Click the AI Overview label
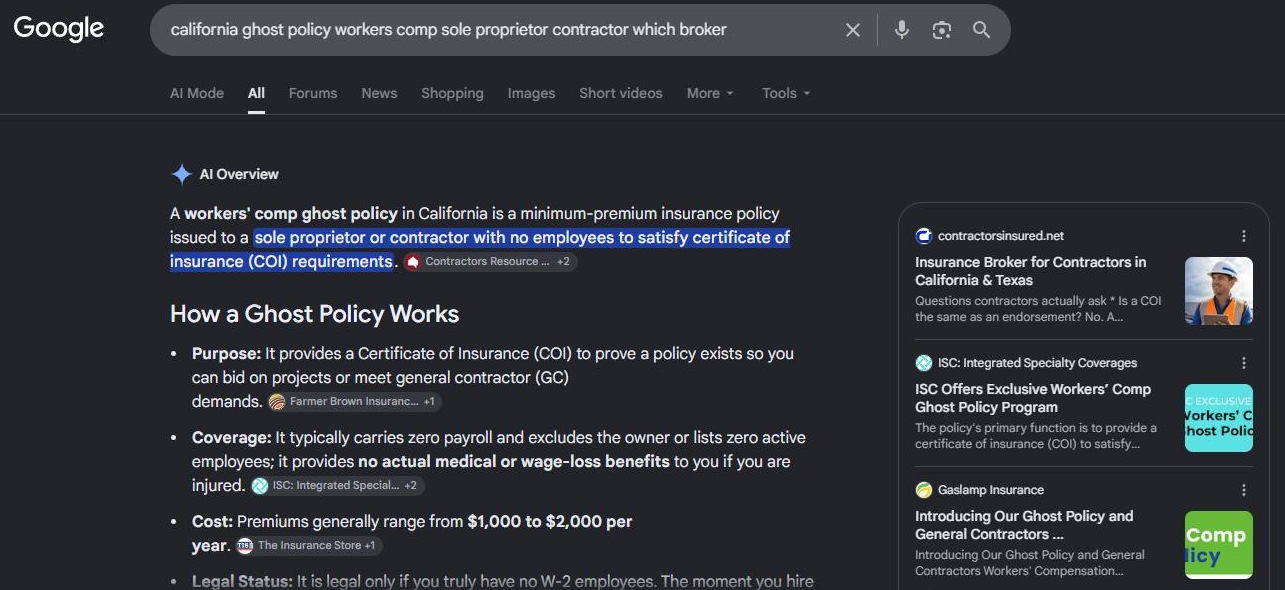The height and width of the screenshot is (590, 1285). click(239, 174)
